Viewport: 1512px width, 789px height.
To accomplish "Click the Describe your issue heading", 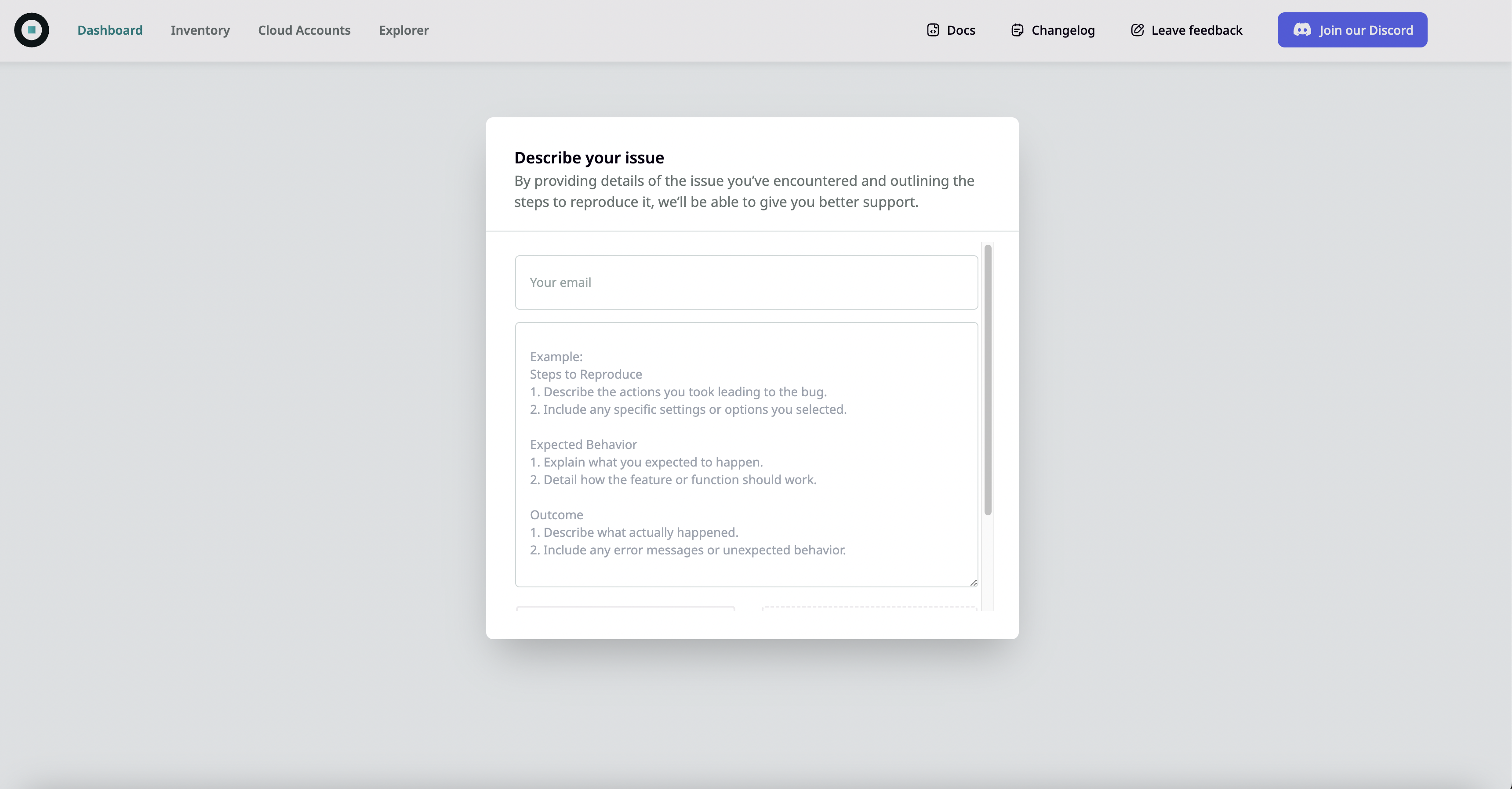I will [x=589, y=157].
